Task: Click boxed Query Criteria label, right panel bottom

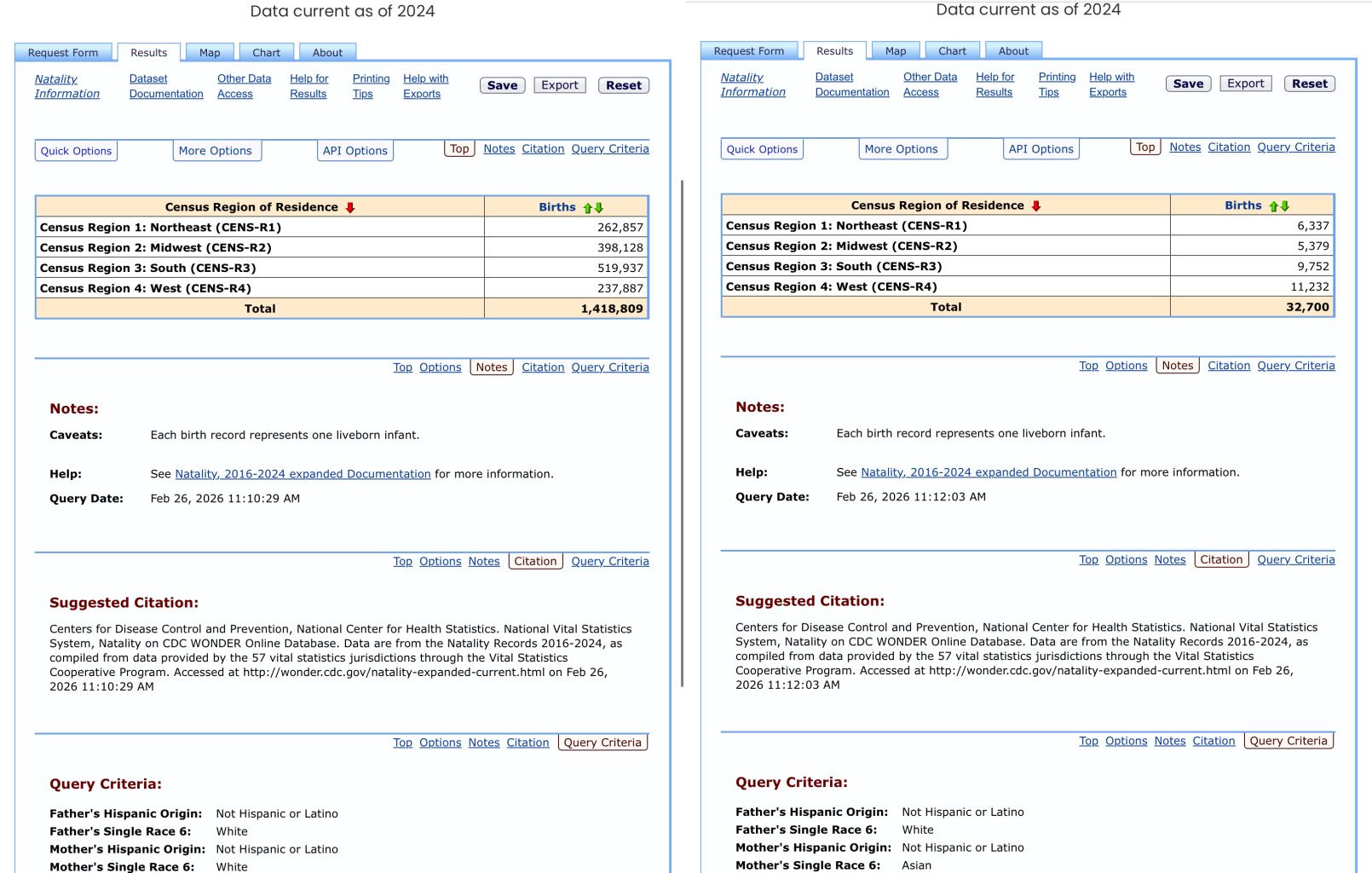Action: pos(1288,742)
